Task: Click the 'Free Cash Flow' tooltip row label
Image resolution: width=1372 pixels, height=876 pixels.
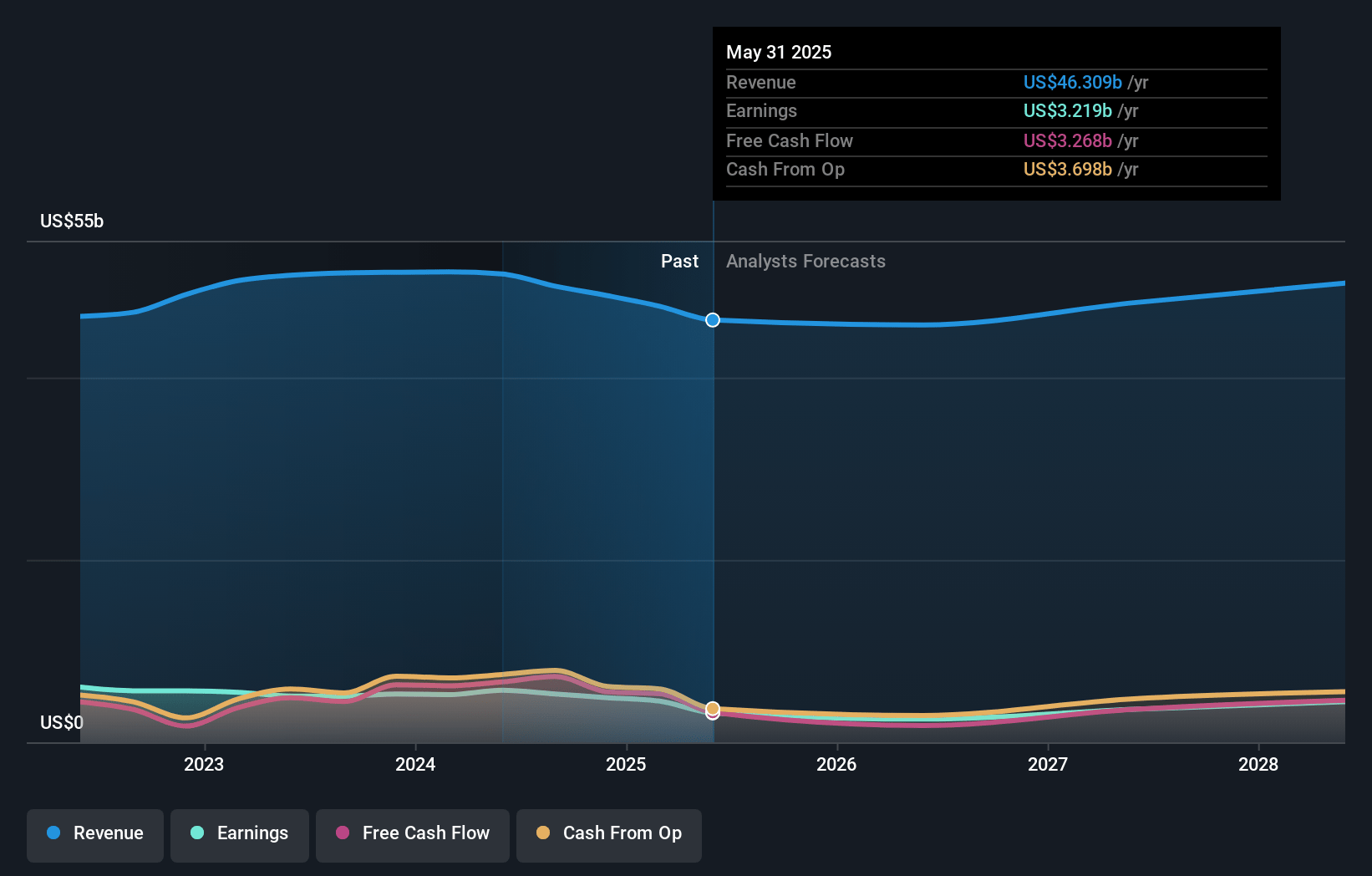Action: coord(790,141)
